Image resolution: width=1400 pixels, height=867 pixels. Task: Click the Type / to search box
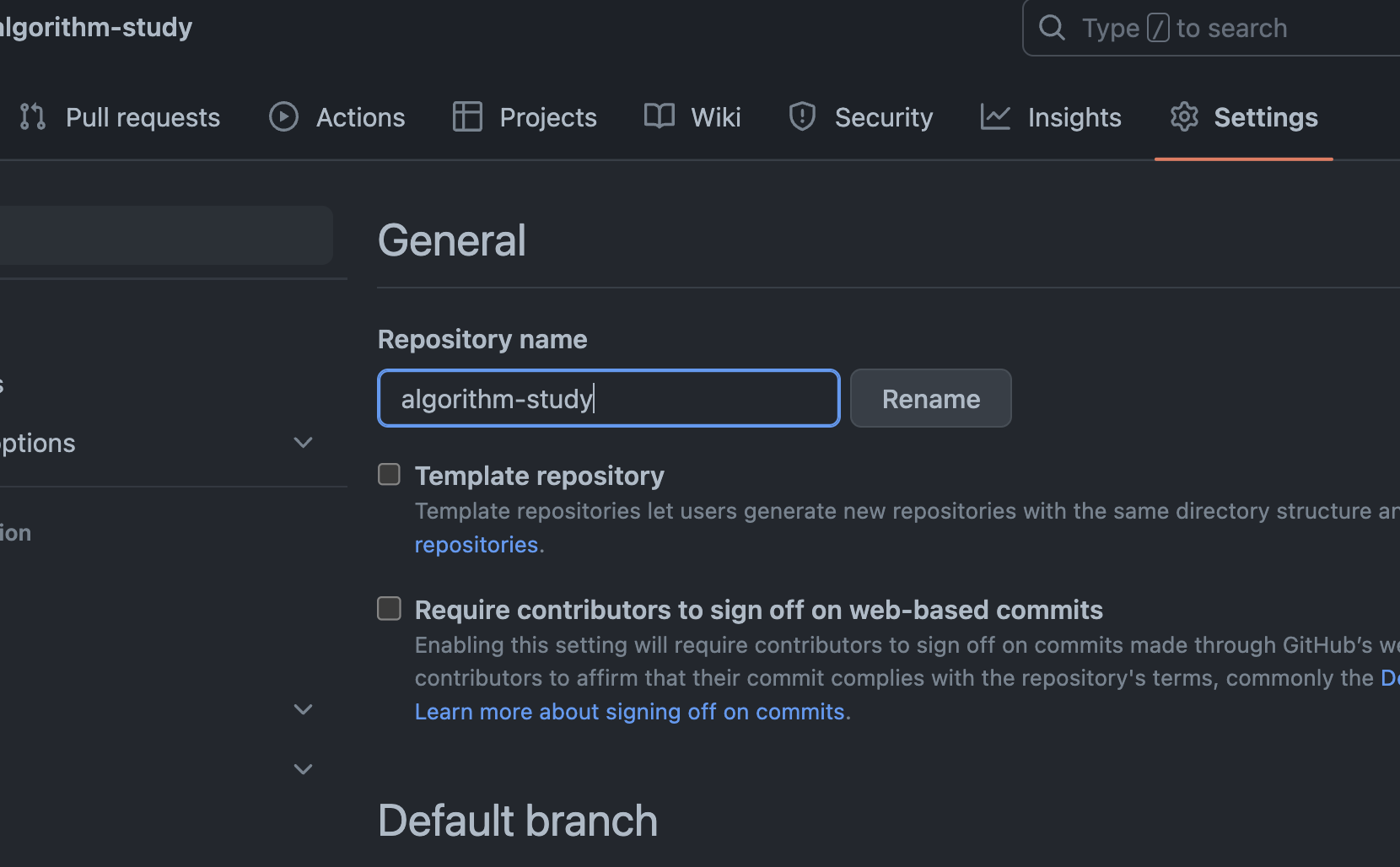coord(1211,28)
